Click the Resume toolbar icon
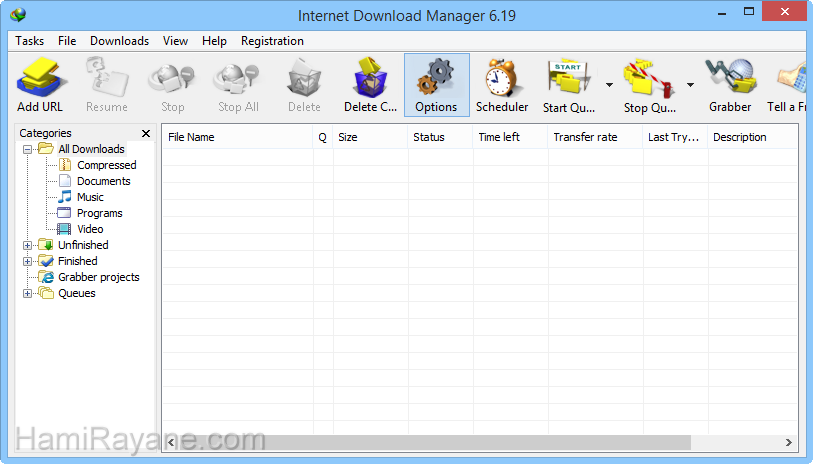 pos(107,78)
